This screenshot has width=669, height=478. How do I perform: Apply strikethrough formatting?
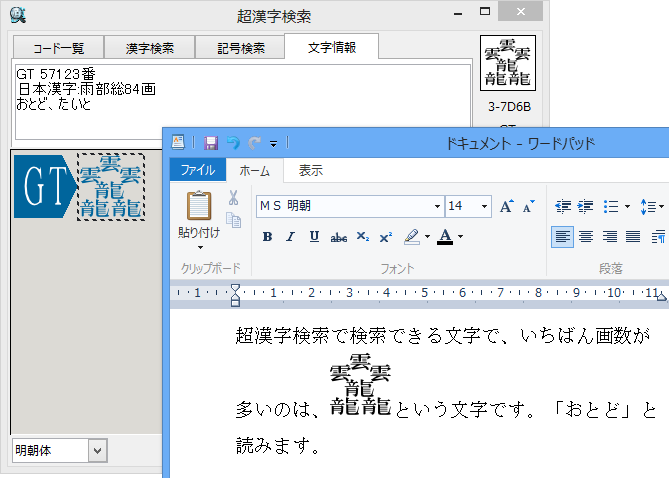[339, 237]
